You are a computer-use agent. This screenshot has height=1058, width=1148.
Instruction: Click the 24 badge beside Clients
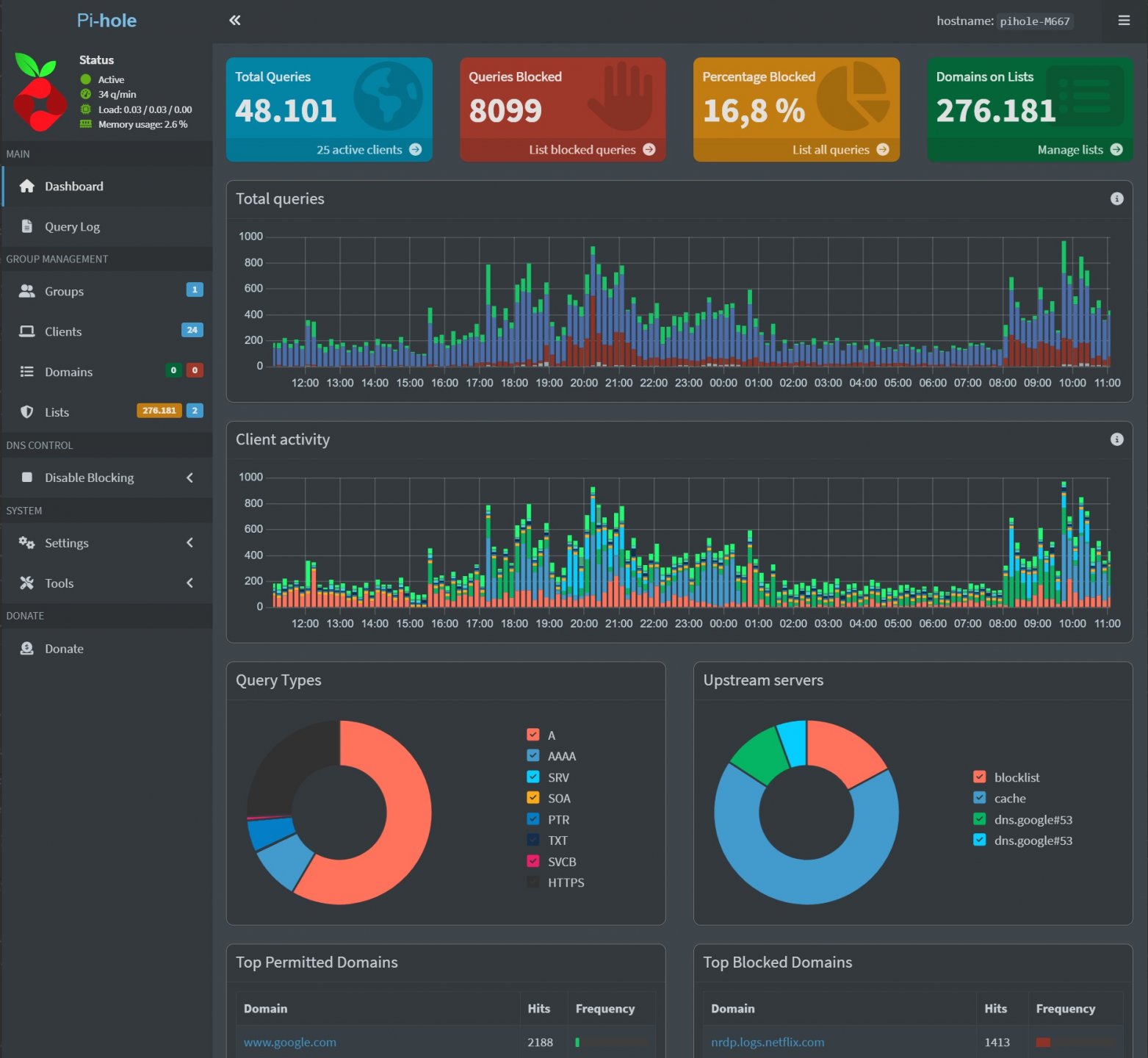pyautogui.click(x=192, y=331)
